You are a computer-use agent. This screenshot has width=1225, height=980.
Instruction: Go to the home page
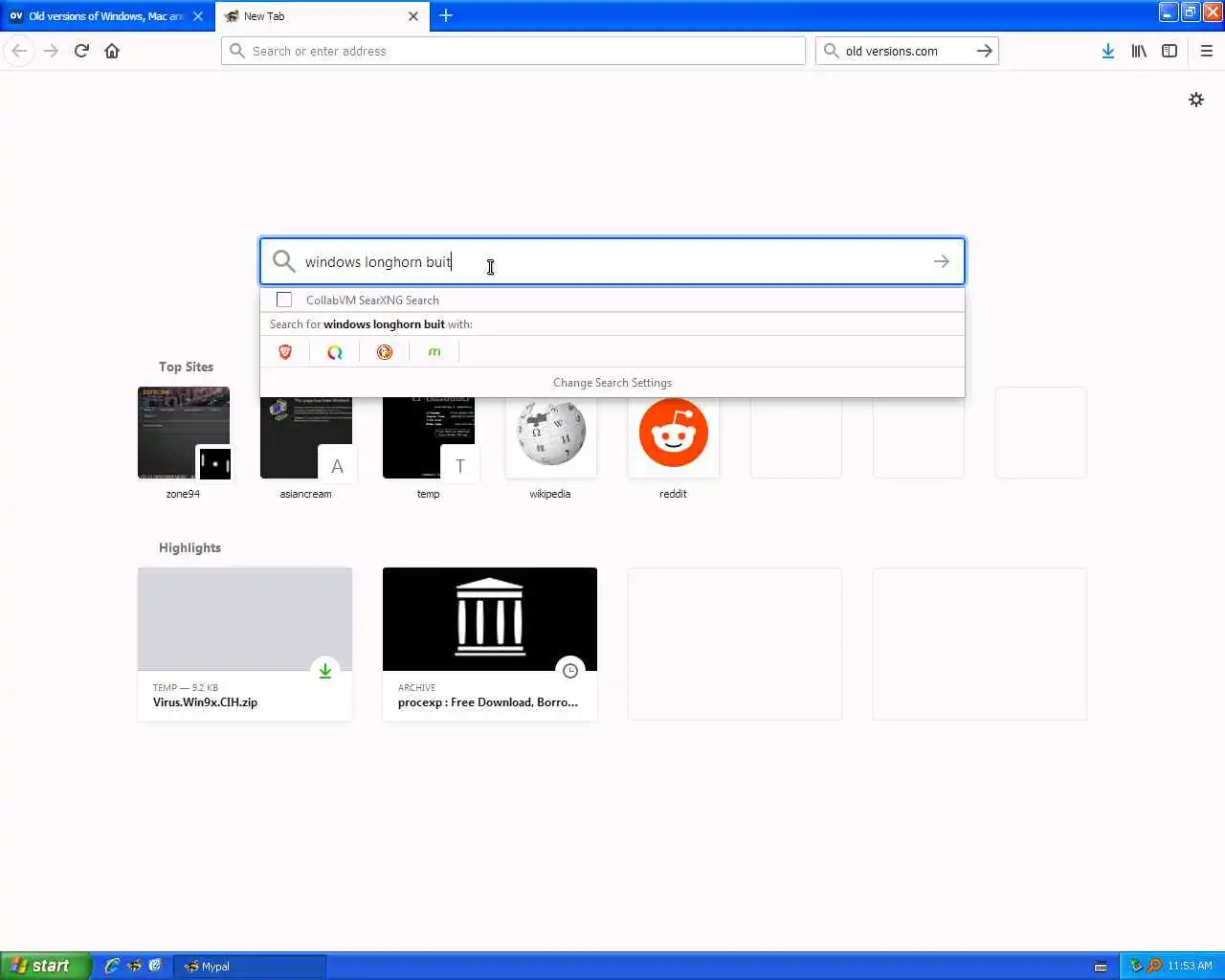point(112,51)
